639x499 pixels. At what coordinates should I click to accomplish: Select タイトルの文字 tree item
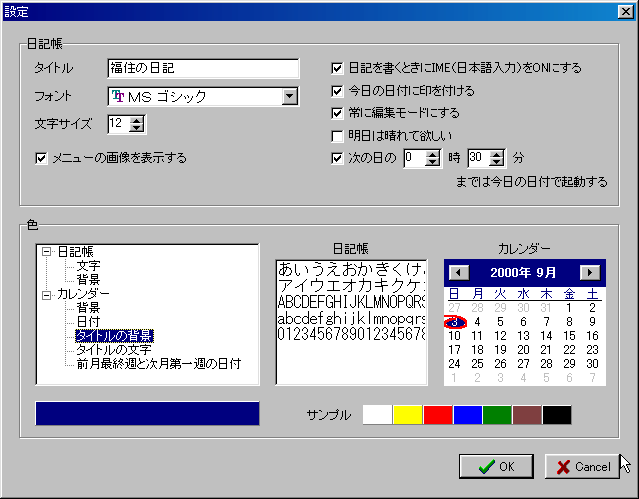pyautogui.click(x=114, y=350)
